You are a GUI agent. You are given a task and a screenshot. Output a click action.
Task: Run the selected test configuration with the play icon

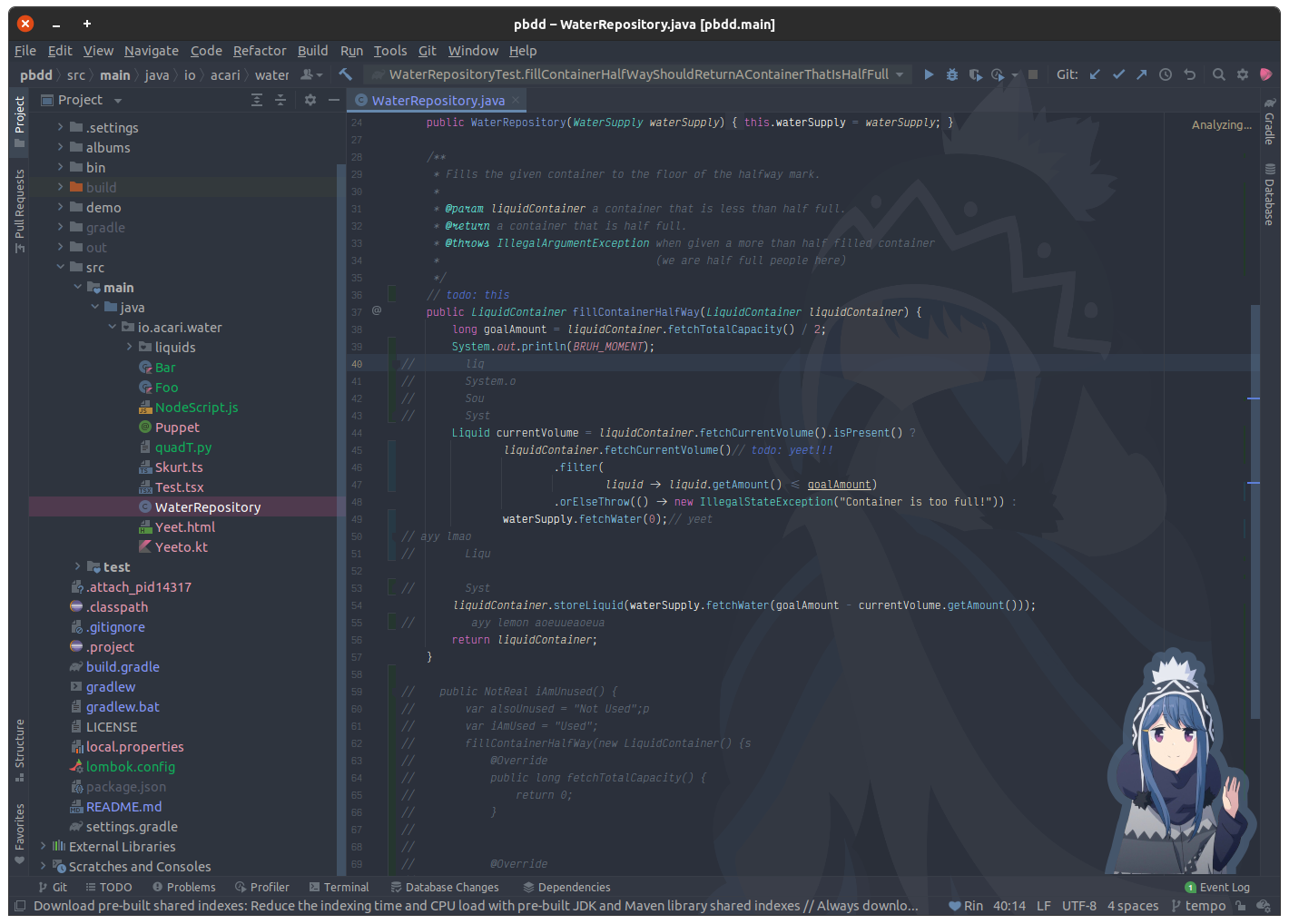point(930,74)
